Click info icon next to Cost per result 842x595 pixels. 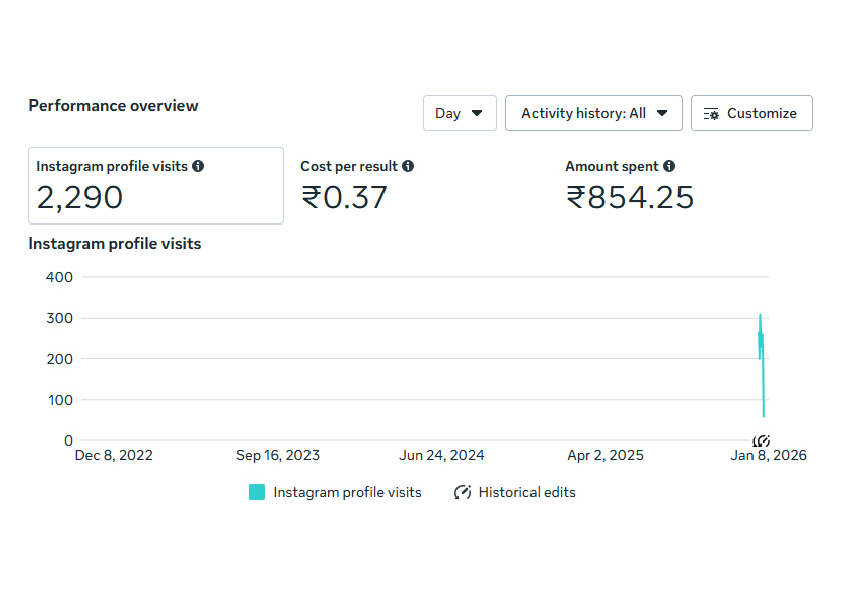408,166
